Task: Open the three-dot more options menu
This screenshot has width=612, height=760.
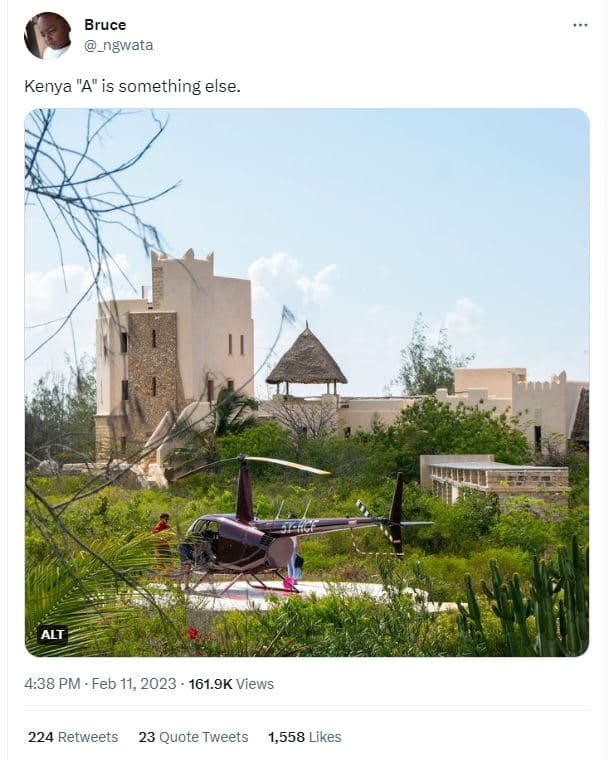Action: point(580,25)
